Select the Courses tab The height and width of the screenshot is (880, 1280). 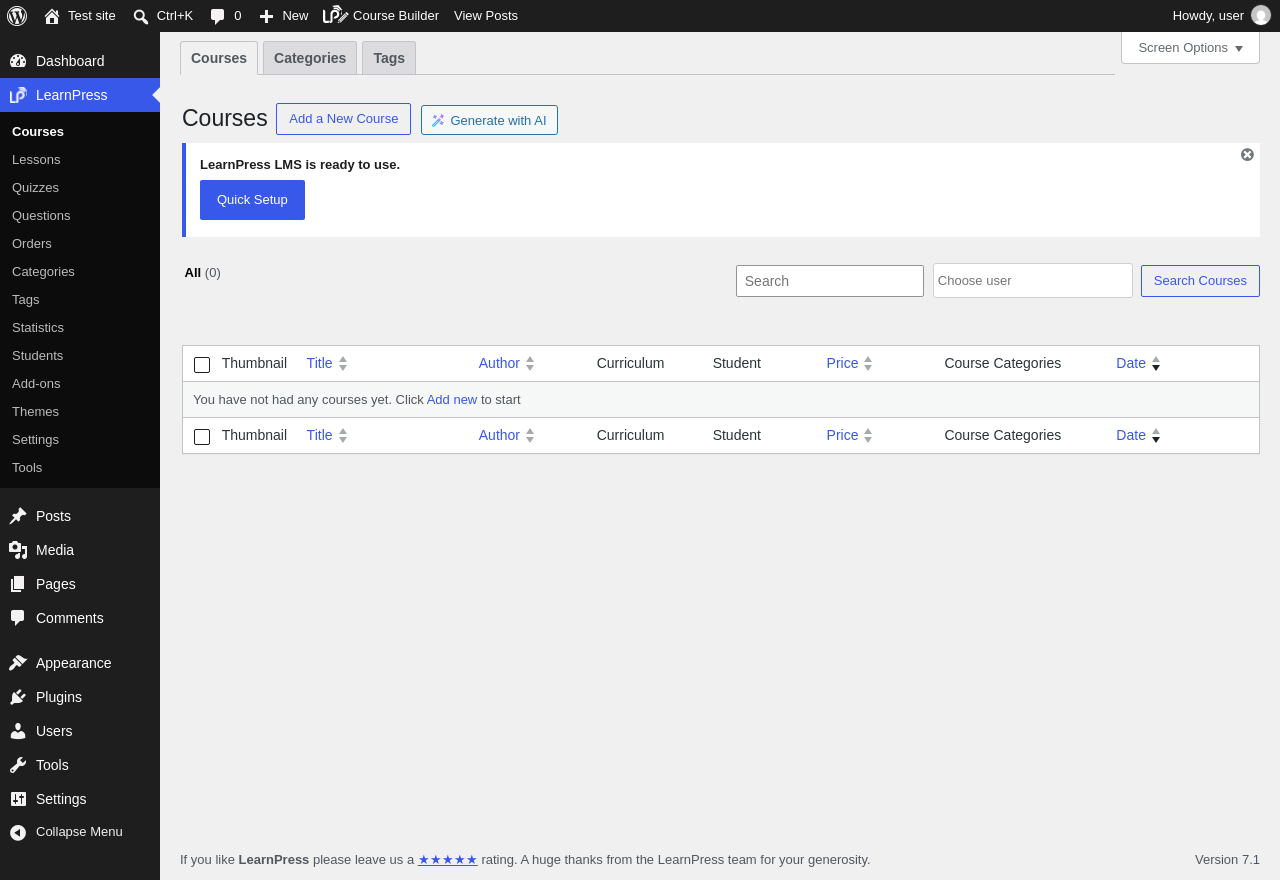pyautogui.click(x=219, y=58)
